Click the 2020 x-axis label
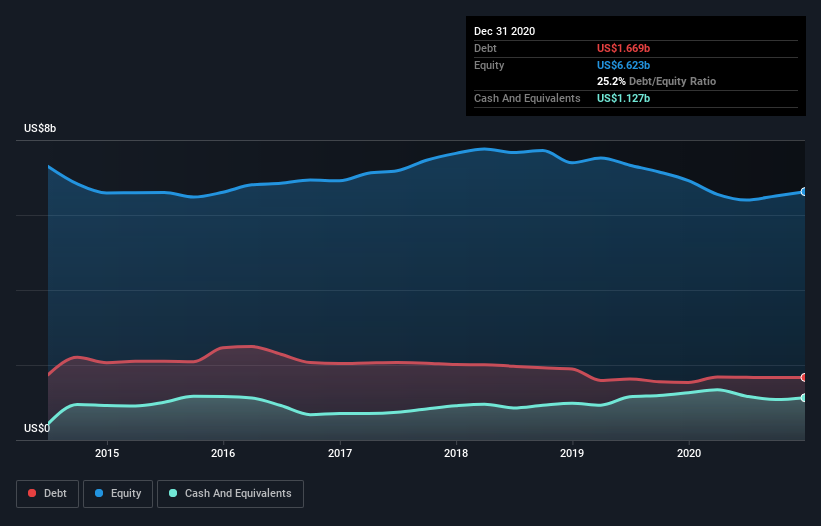This screenshot has height=526, width=821. tap(689, 453)
